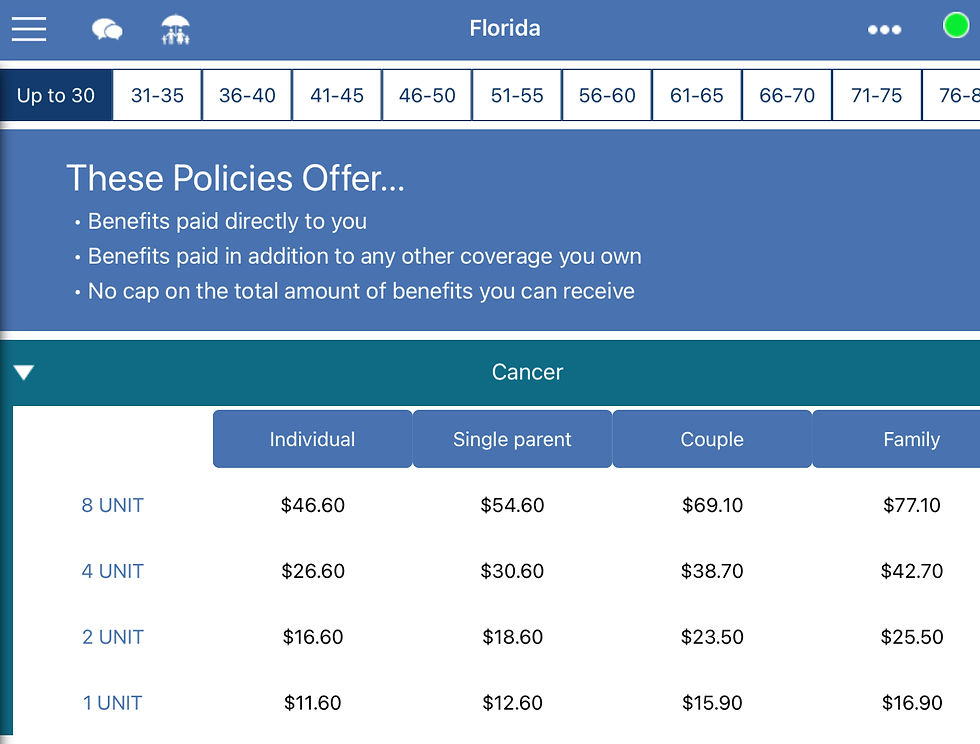Click the 8 UNIT row label
This screenshot has height=744, width=980.
click(112, 505)
